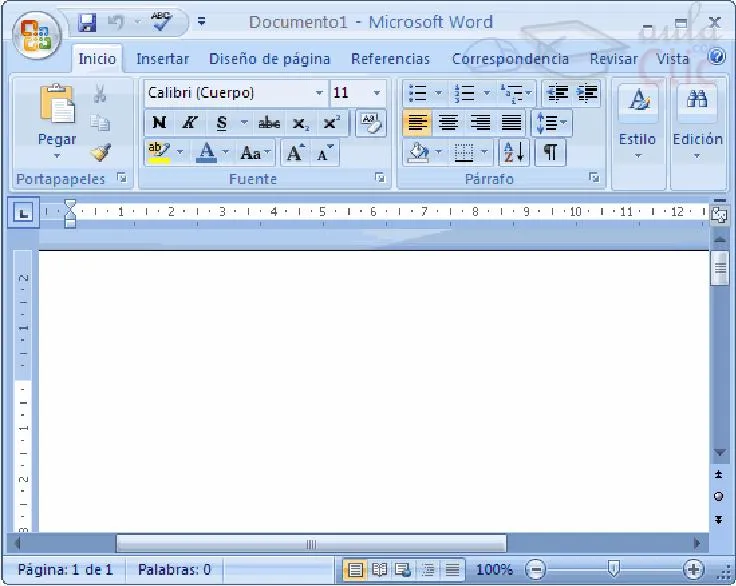Click the 100% zoom level button
This screenshot has width=736, height=586.
494,570
